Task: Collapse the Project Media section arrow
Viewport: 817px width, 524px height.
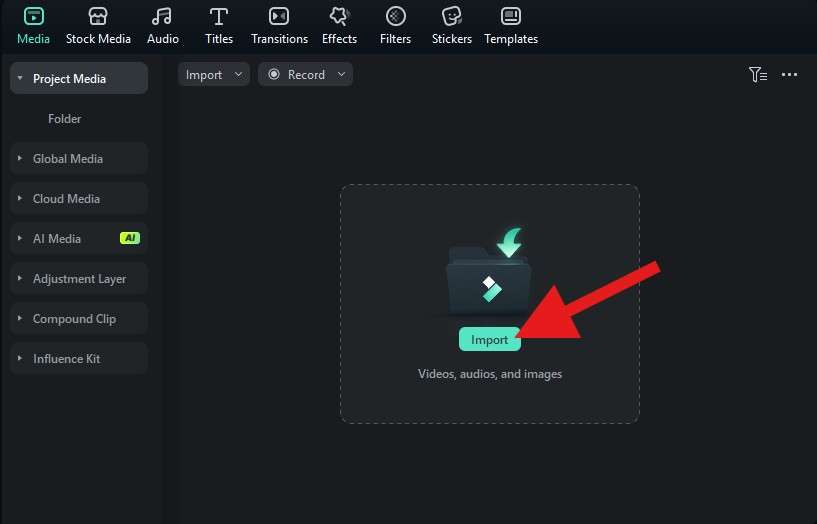Action: (x=20, y=78)
